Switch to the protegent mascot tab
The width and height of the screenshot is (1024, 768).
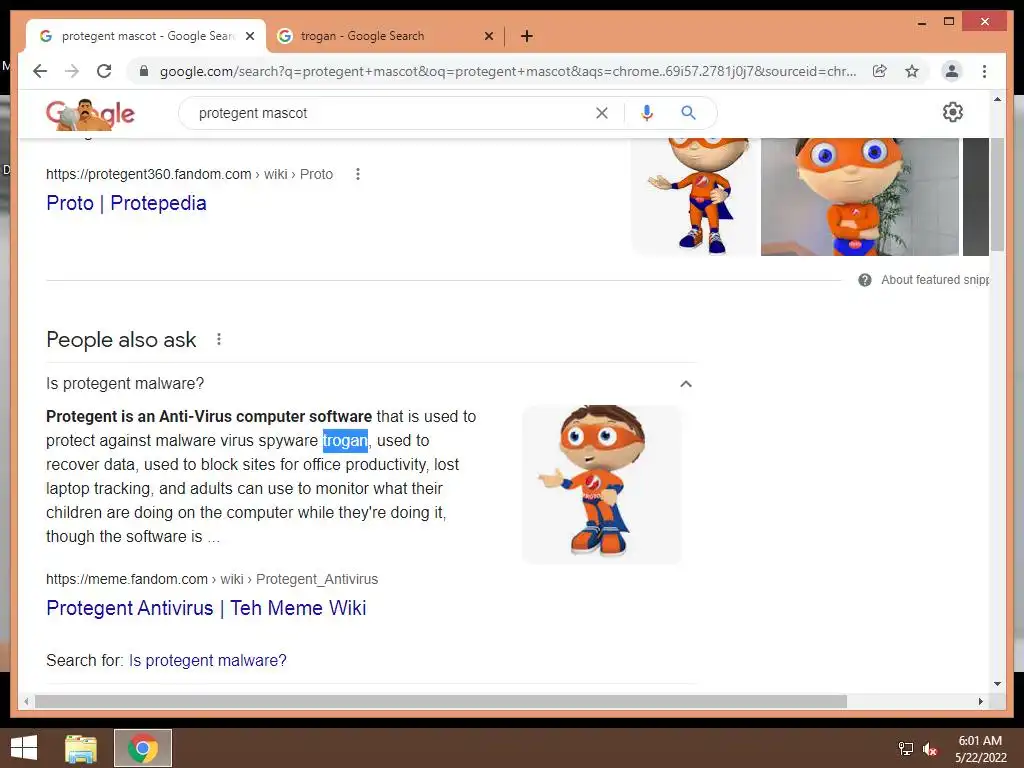[145, 36]
